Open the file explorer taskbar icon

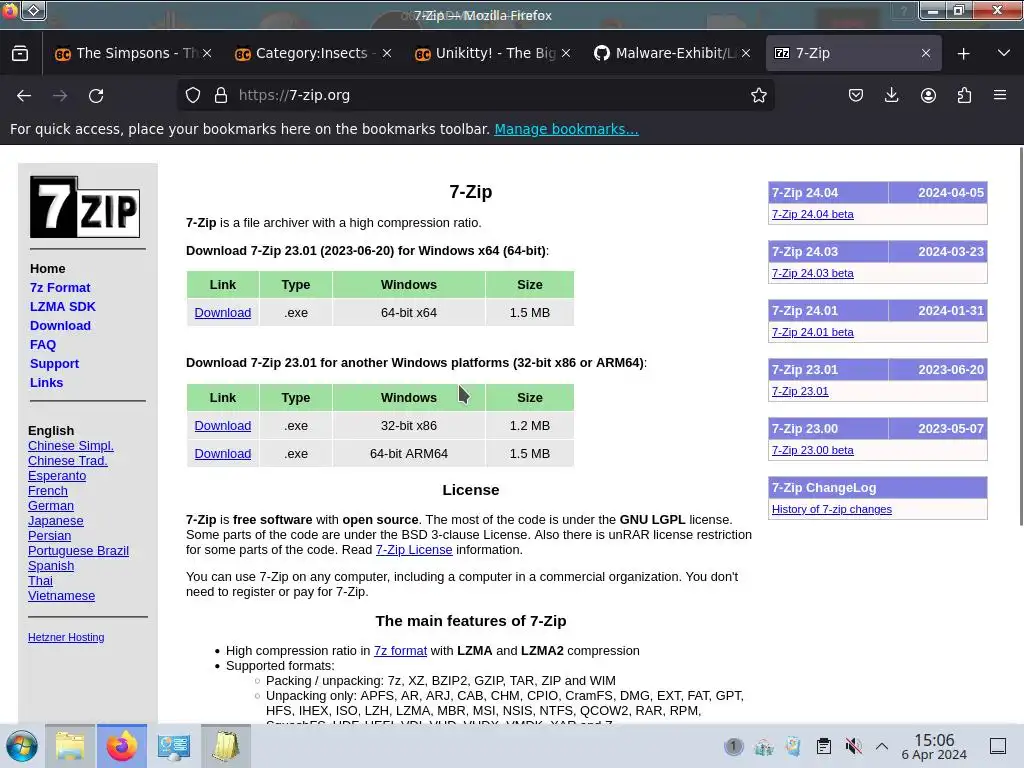coord(70,746)
